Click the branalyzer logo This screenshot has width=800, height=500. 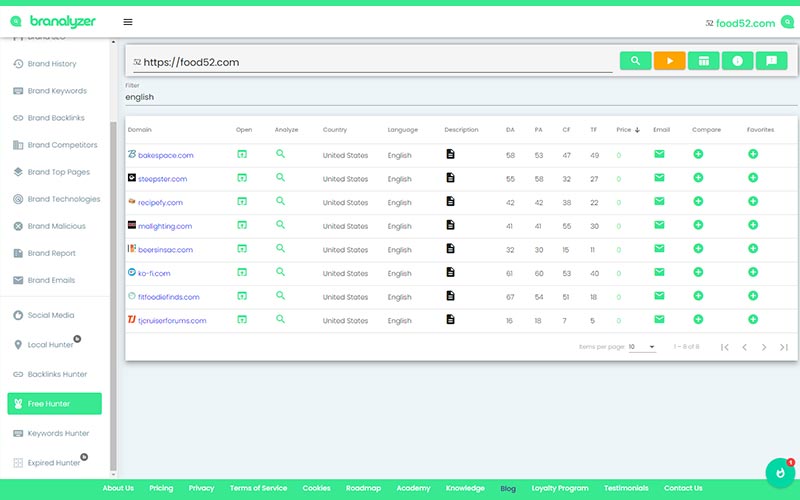[53, 21]
